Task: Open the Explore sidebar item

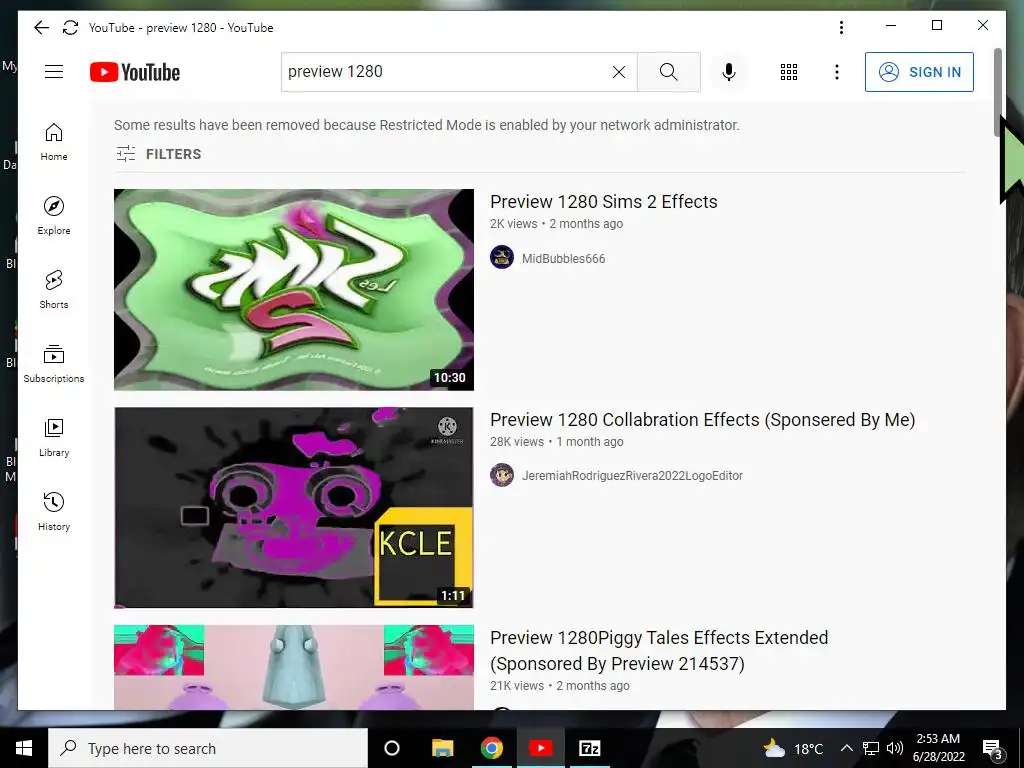Action: (x=54, y=216)
